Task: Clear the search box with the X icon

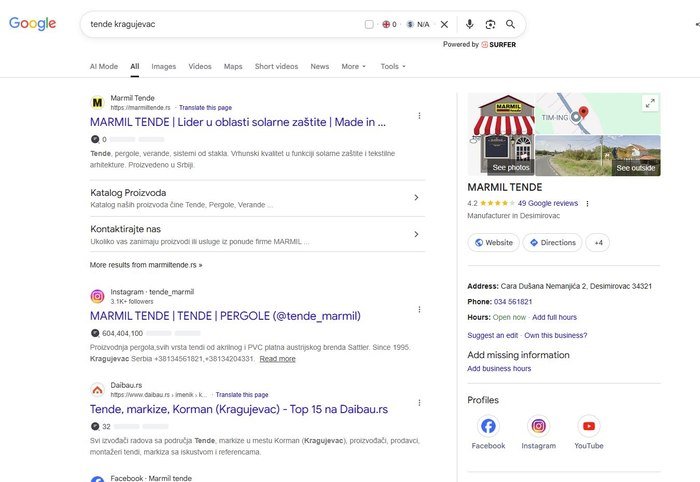Action: [x=444, y=24]
